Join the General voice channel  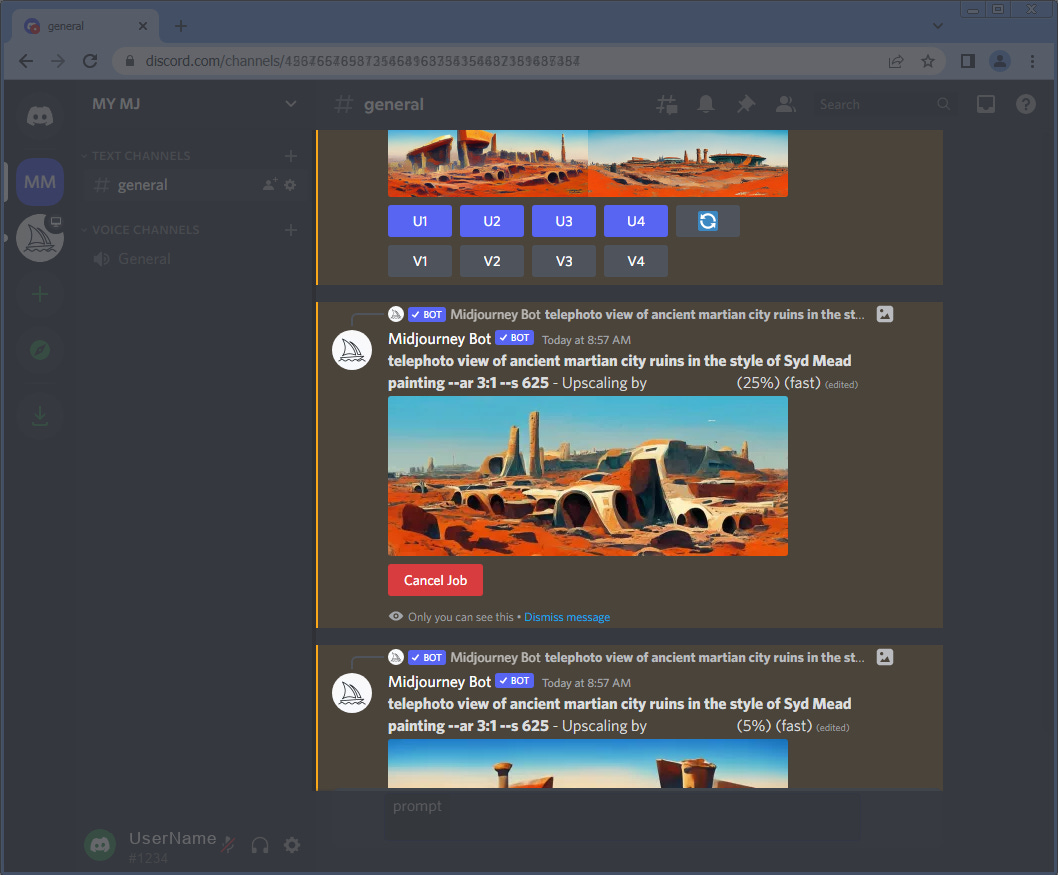(194, 259)
